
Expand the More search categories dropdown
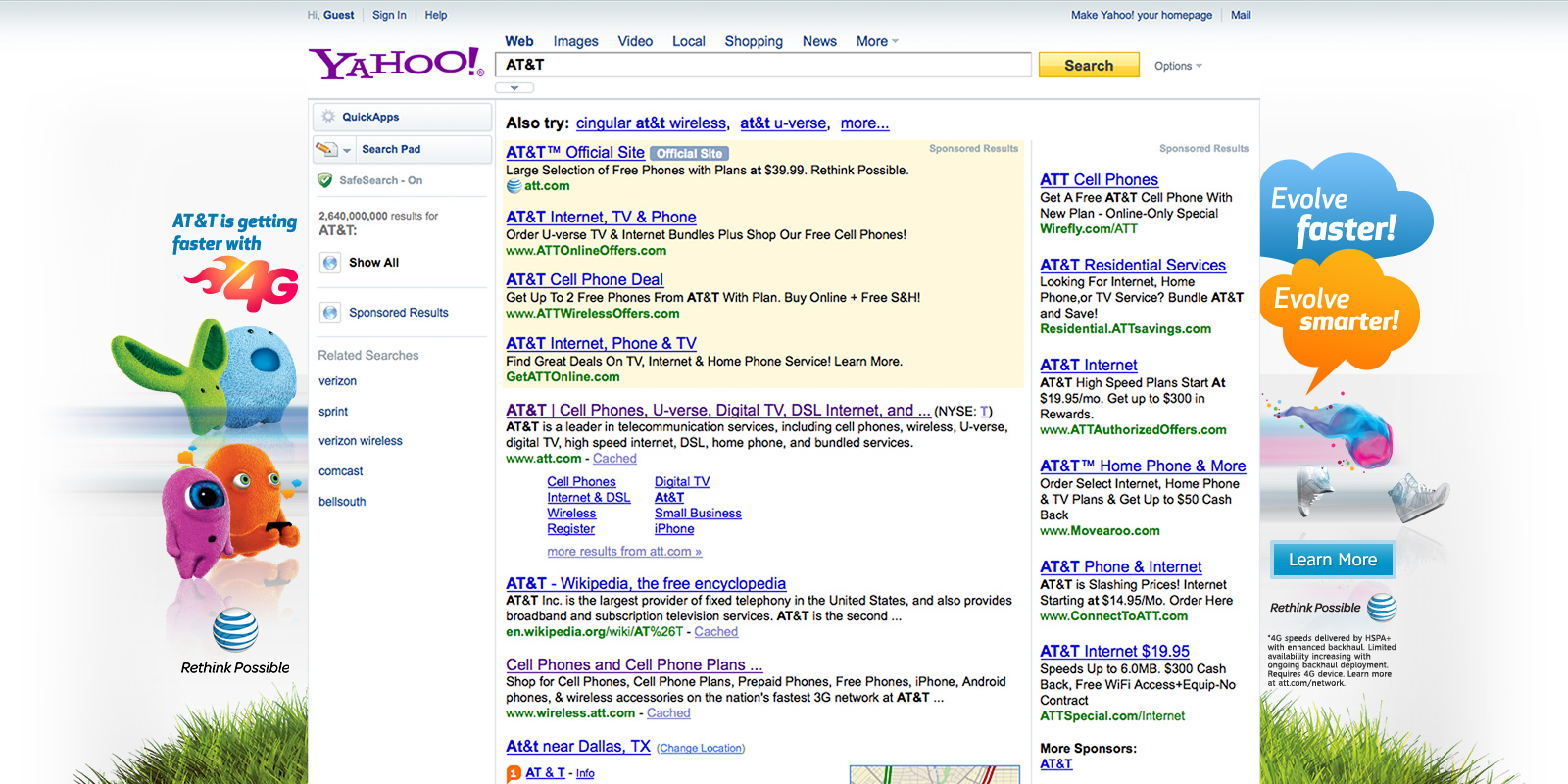[x=877, y=41]
